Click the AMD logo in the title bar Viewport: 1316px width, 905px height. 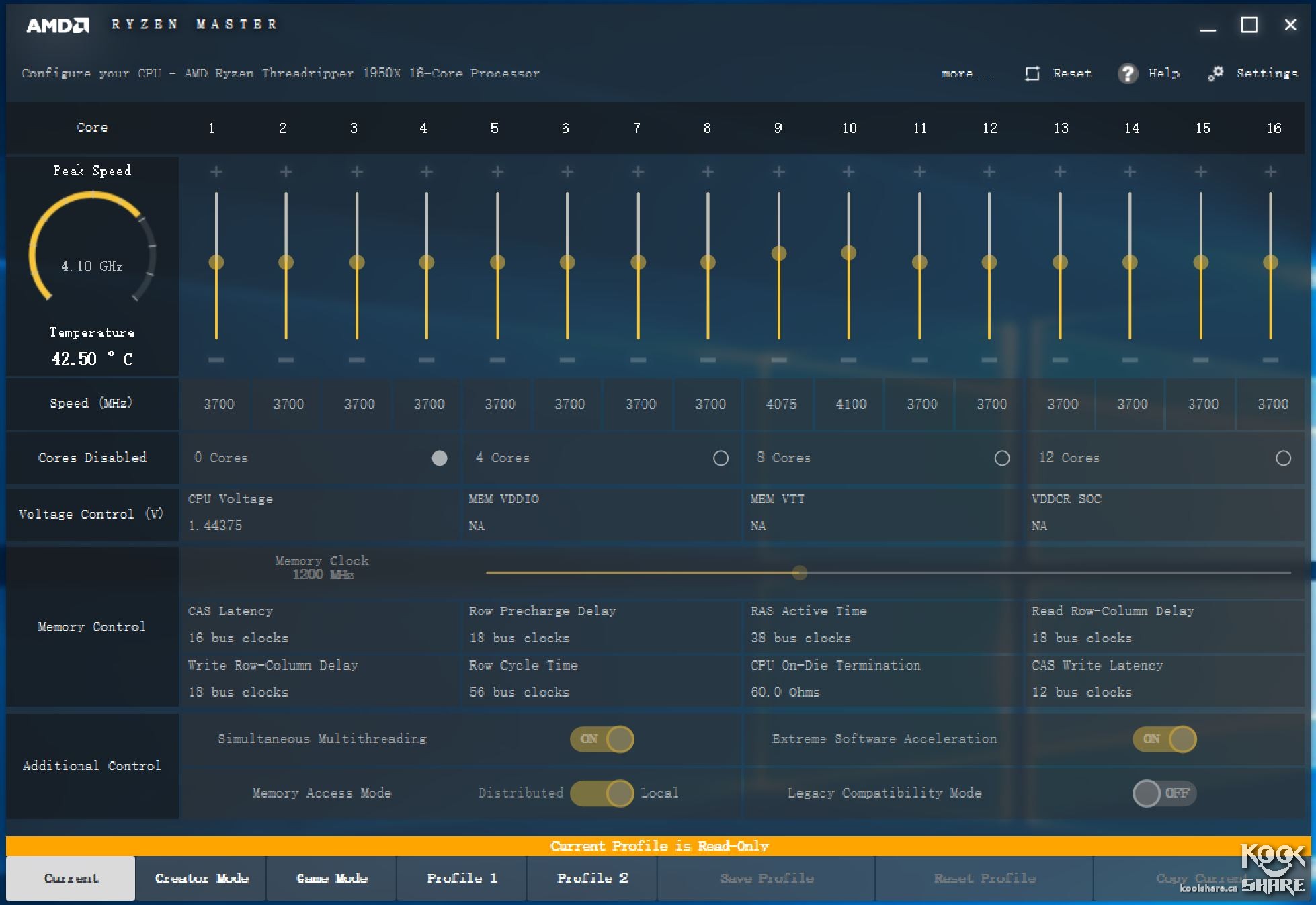pyautogui.click(x=58, y=24)
